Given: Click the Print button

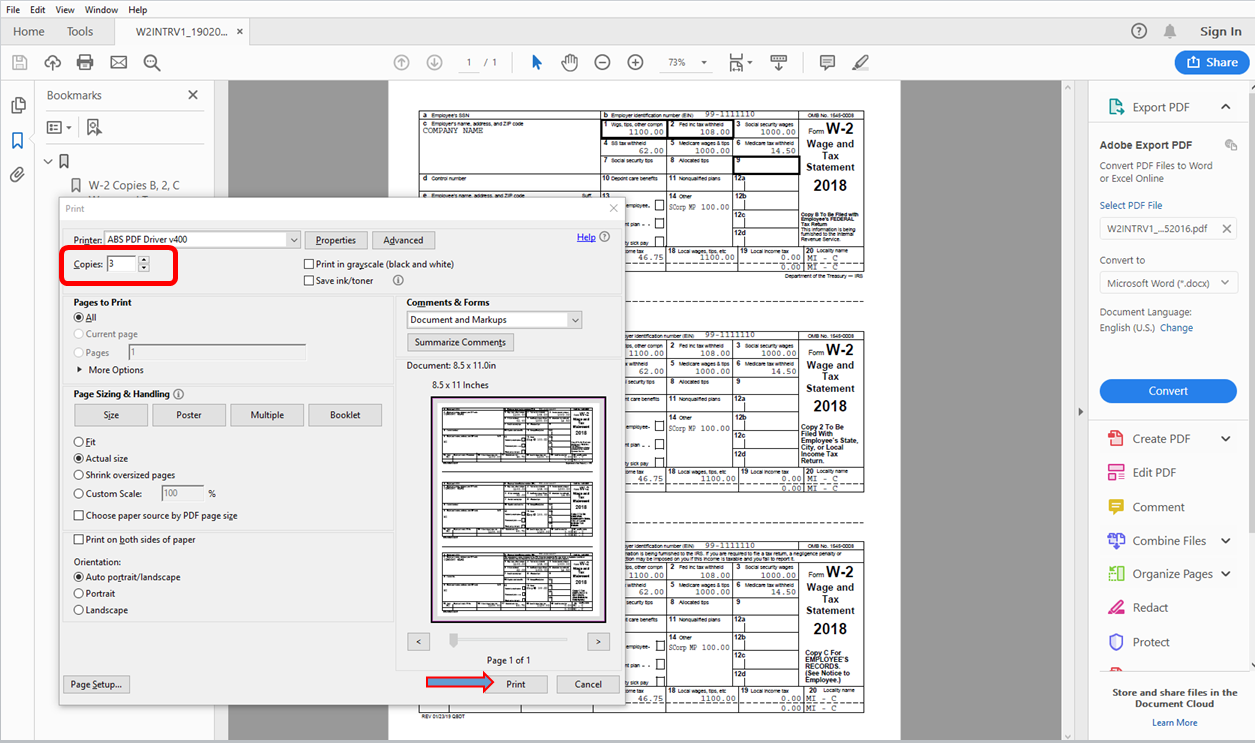Looking at the screenshot, I should tap(516, 684).
